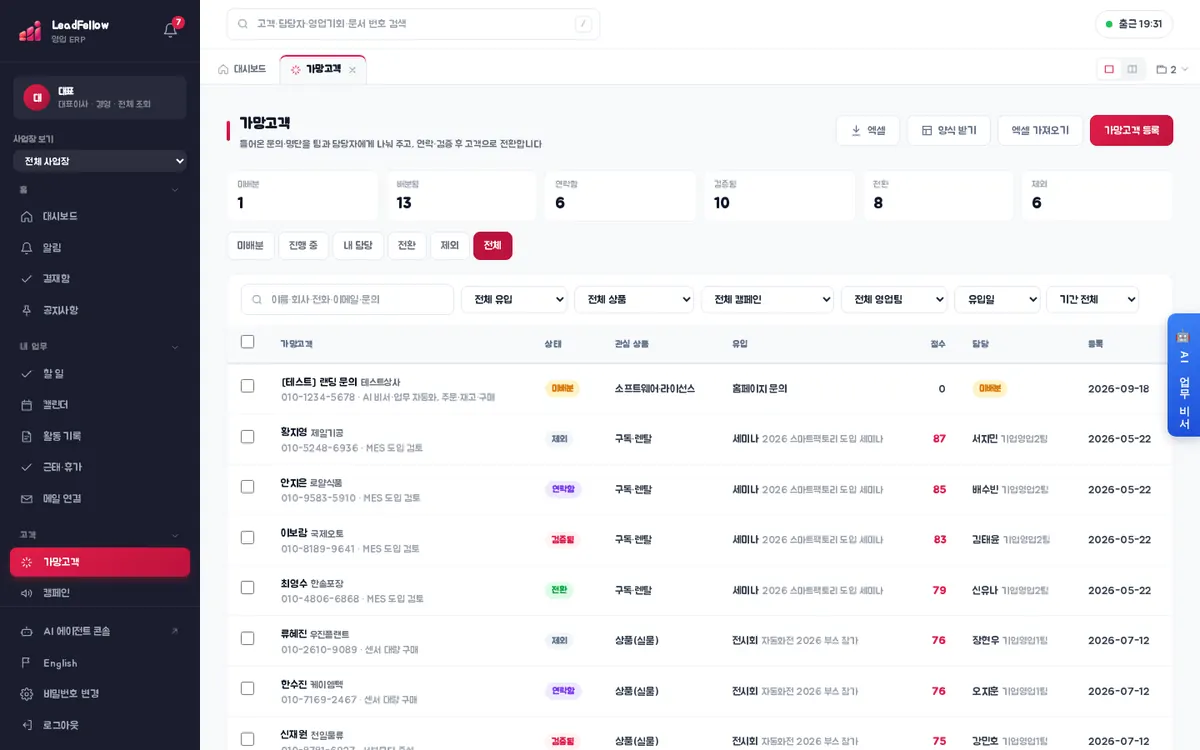1200x750 pixels.
Task: Open the 유입일 date type dropdown
Action: pos(997,299)
